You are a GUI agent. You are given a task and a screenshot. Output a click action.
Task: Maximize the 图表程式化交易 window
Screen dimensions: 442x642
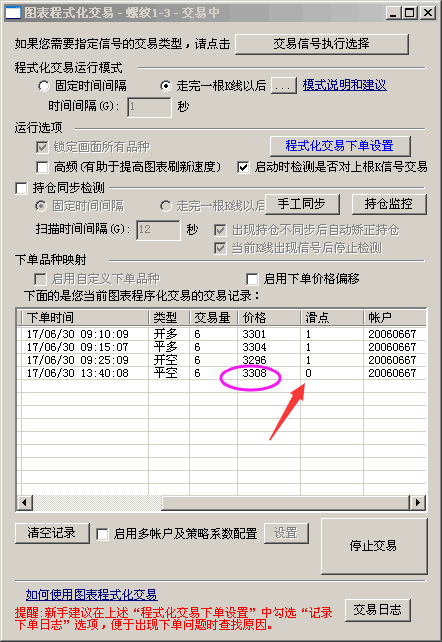(x=409, y=13)
